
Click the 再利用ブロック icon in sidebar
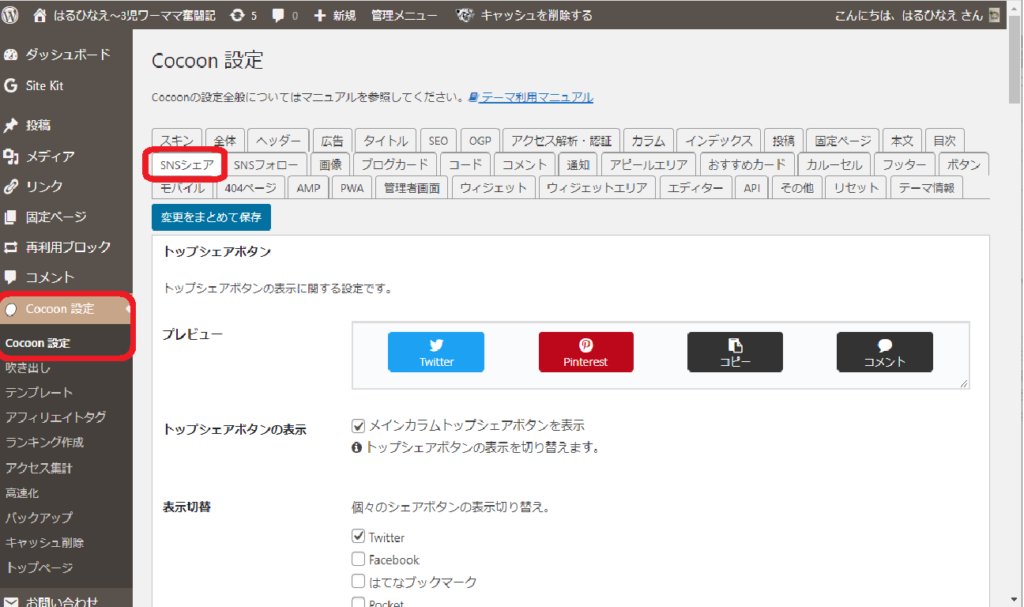[10, 247]
